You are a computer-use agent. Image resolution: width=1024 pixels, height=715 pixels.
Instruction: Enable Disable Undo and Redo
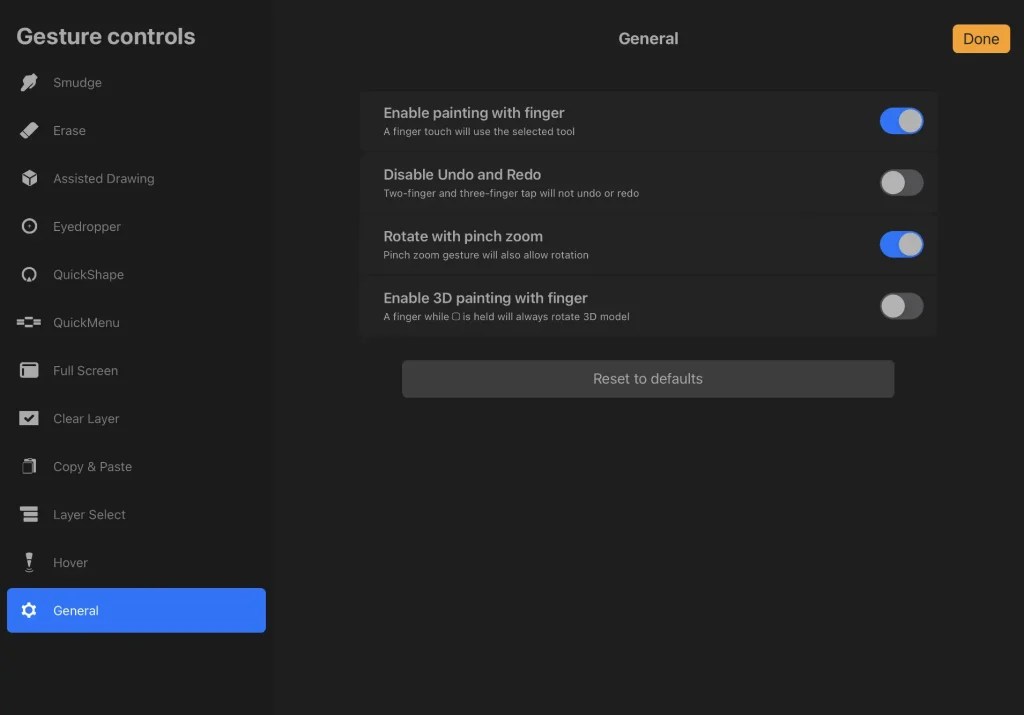(901, 182)
